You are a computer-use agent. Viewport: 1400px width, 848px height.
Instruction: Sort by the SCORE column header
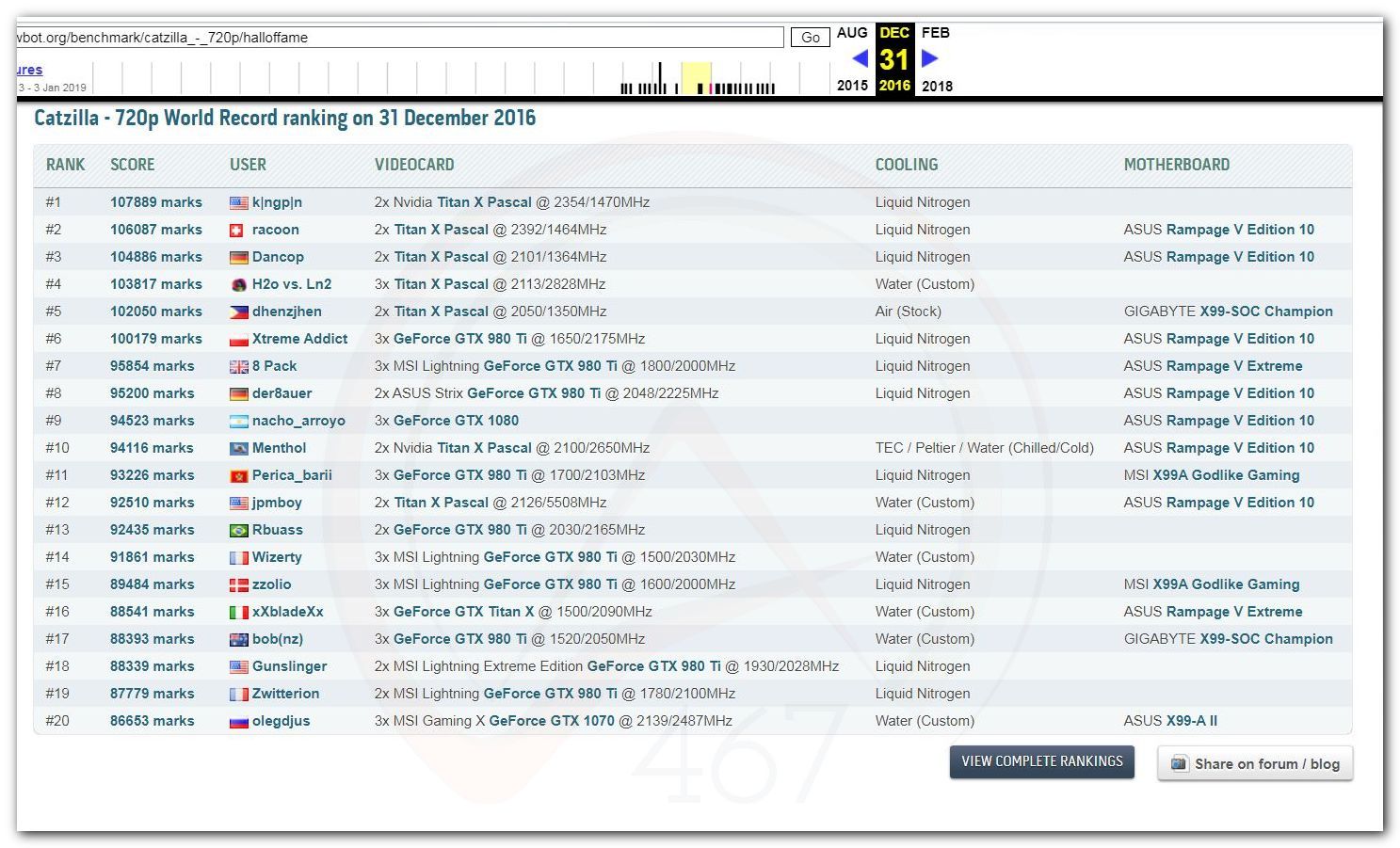(x=132, y=165)
